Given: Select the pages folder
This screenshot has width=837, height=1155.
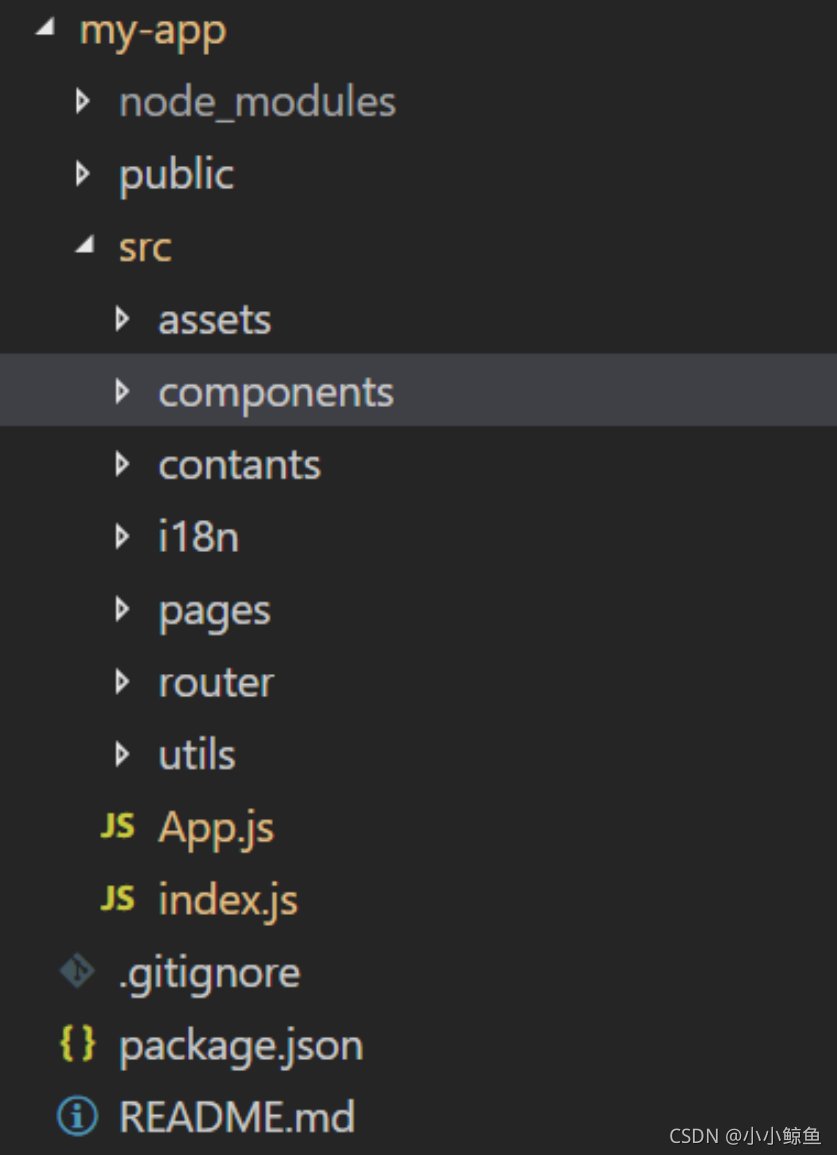Looking at the screenshot, I should pos(214,611).
